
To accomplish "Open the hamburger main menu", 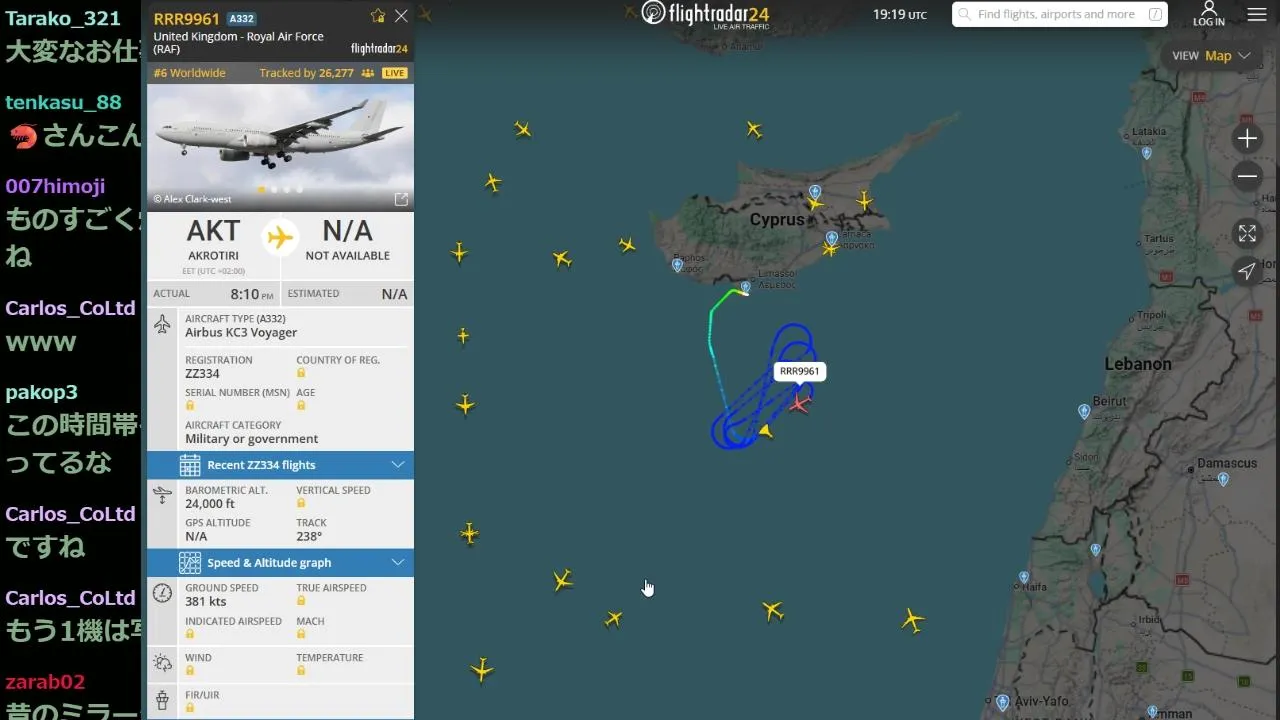I will click(x=1257, y=15).
